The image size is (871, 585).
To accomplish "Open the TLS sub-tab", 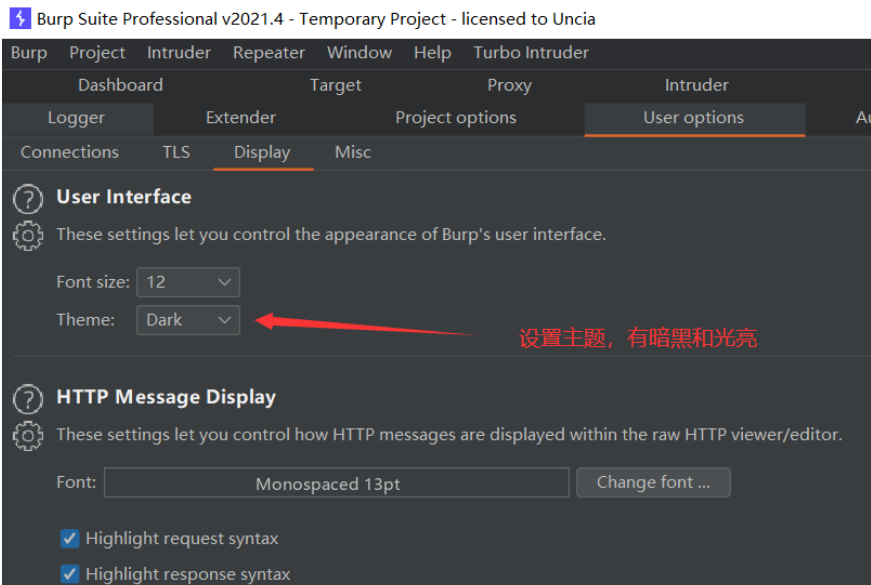I will (x=176, y=152).
